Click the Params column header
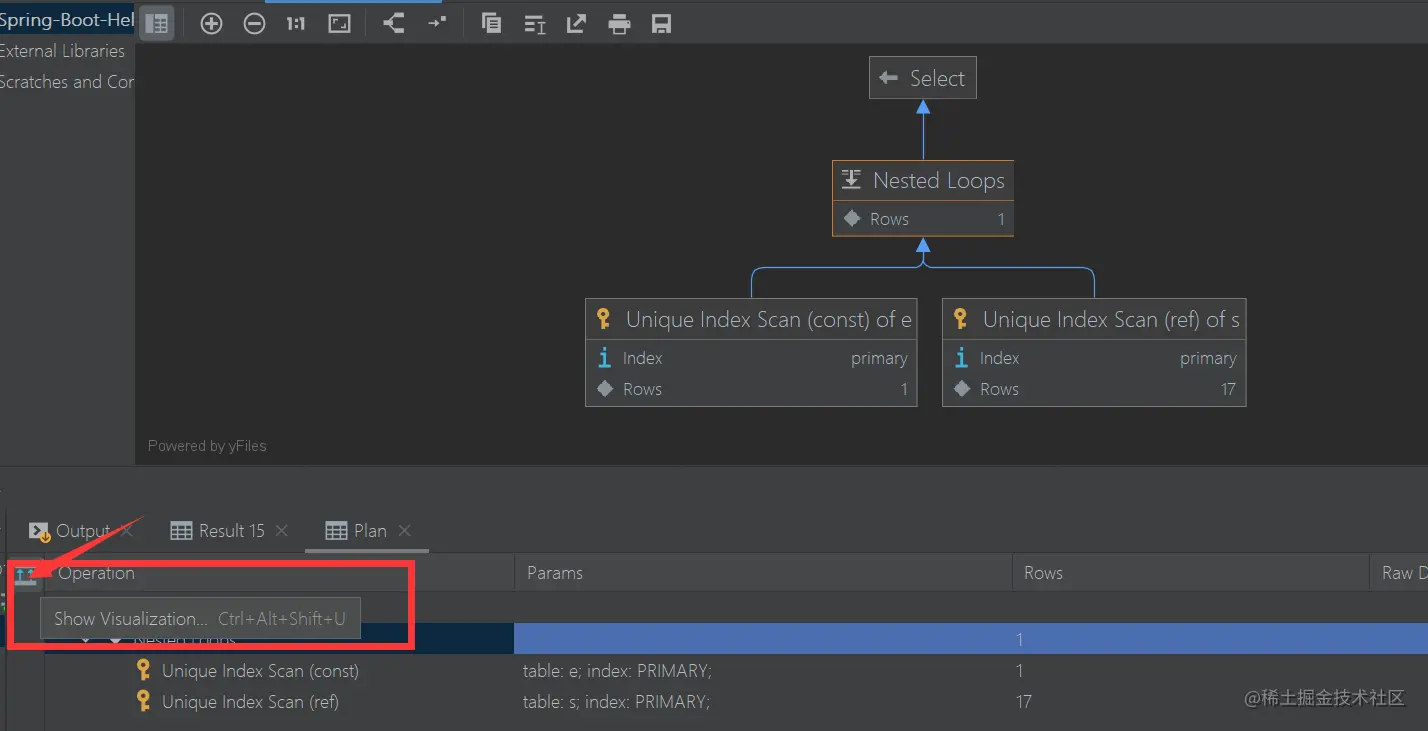This screenshot has width=1428, height=731. click(x=555, y=573)
